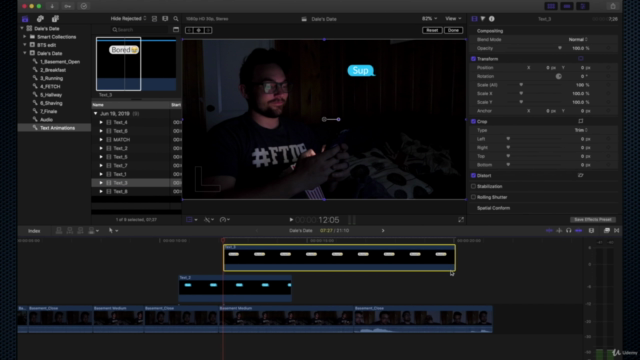Open the Hide Rejected filter dropdown
The image size is (640, 360).
128,19
